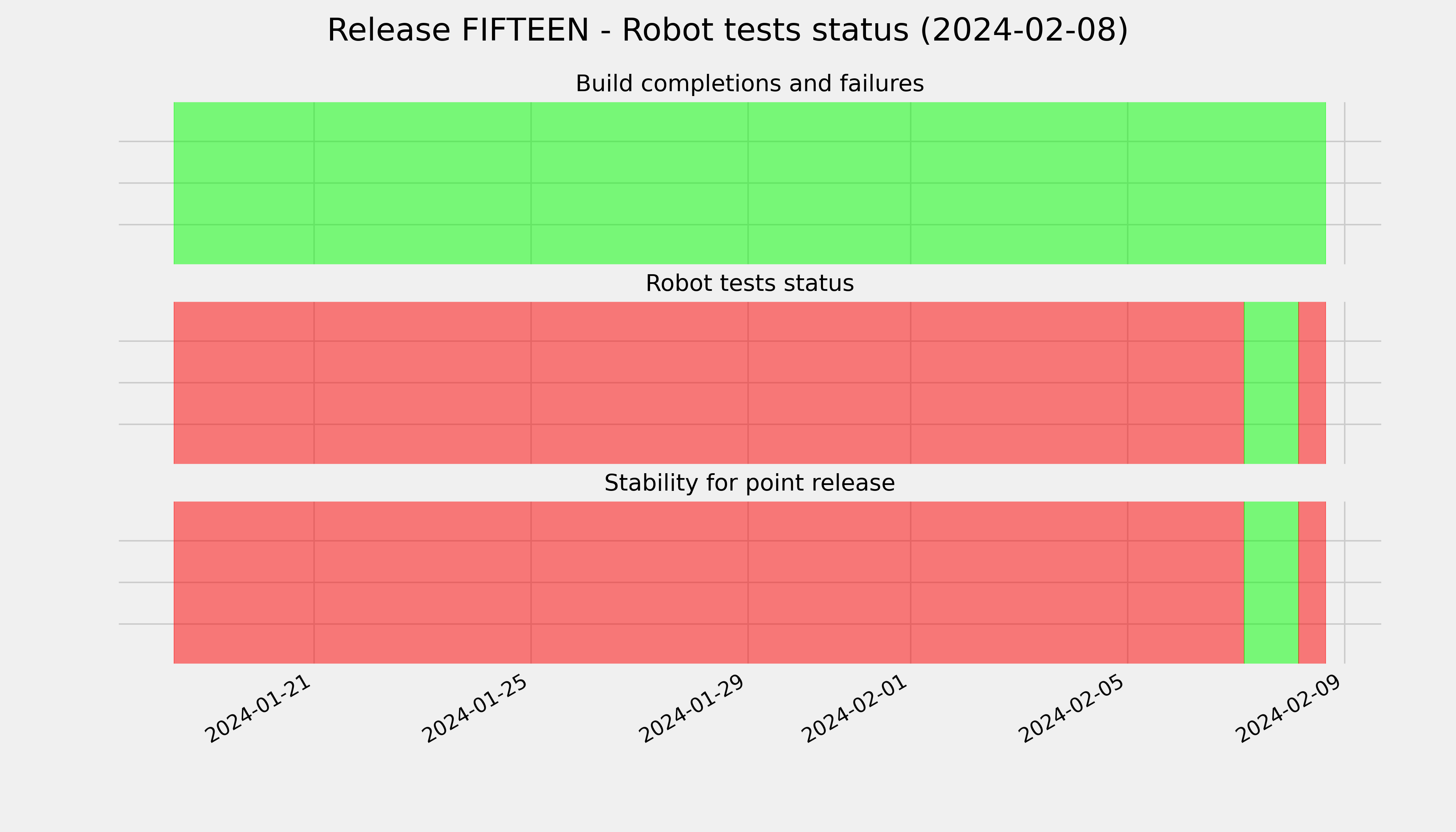The height and width of the screenshot is (832, 1456).
Task: Click the green segment in Robot tests status
Action: pyautogui.click(x=1272, y=383)
